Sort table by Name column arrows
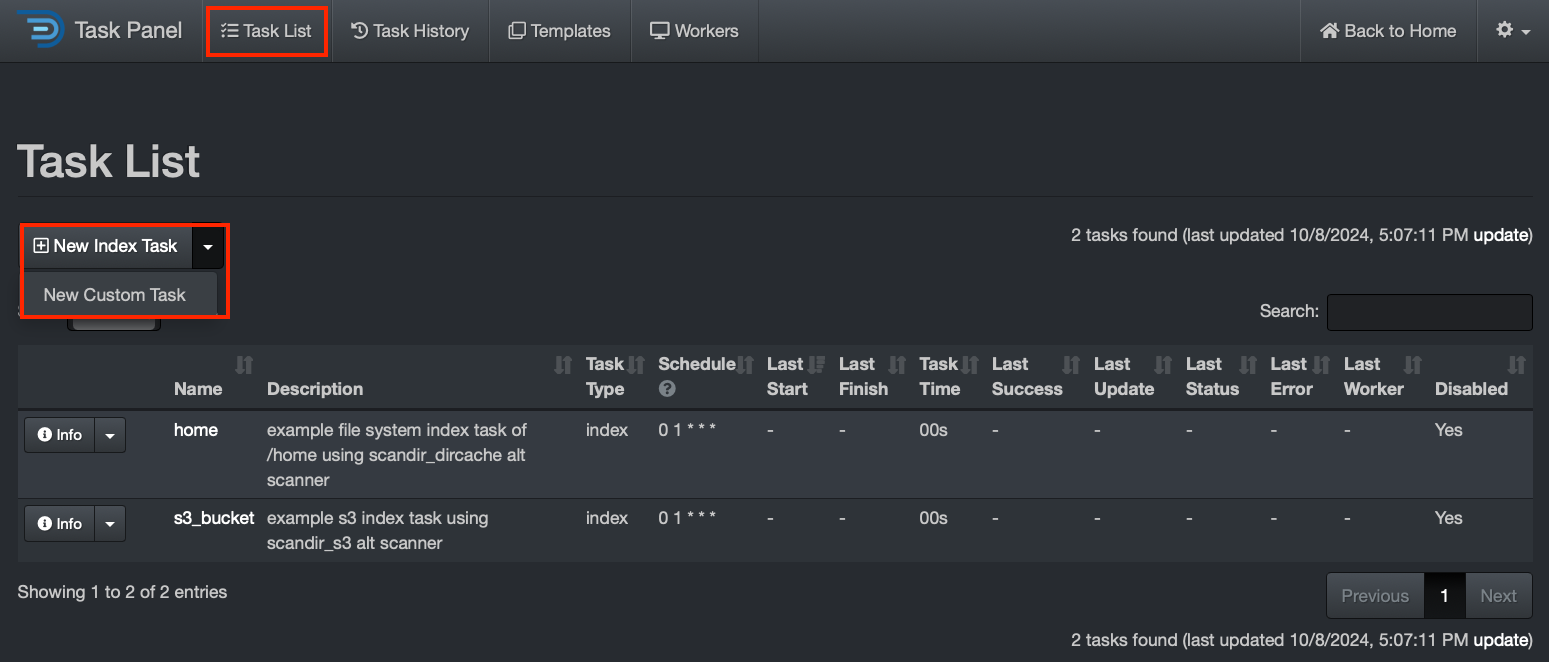The height and width of the screenshot is (662, 1549). (244, 365)
